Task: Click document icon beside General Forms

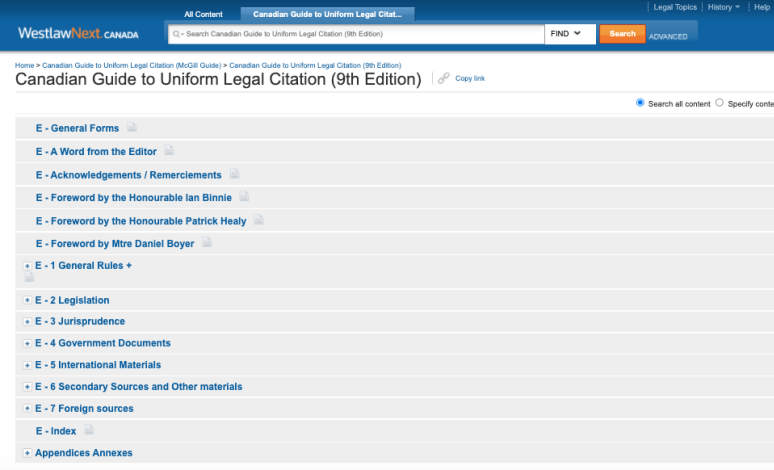Action: [132, 128]
